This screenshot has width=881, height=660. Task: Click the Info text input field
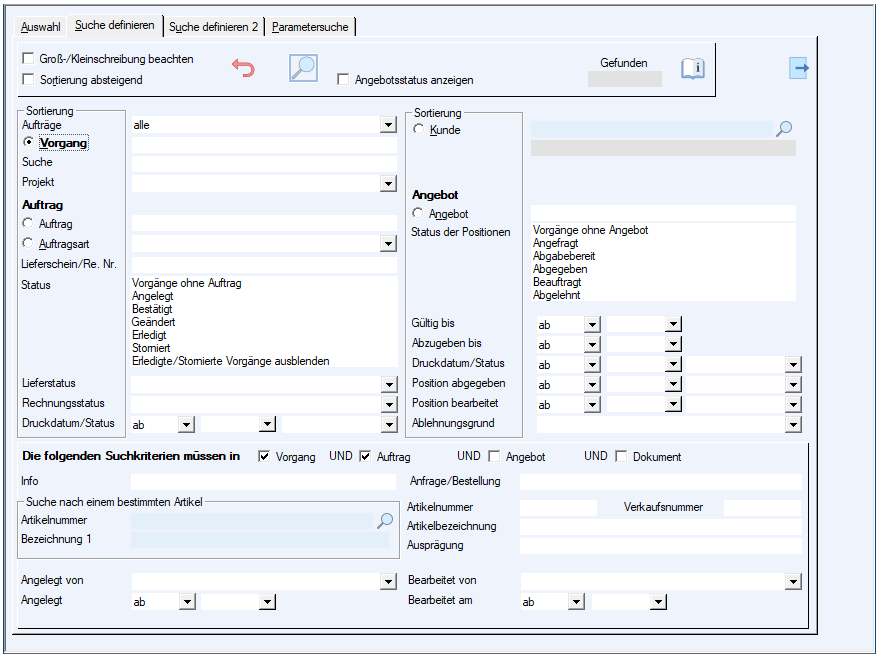pyautogui.click(x=264, y=481)
